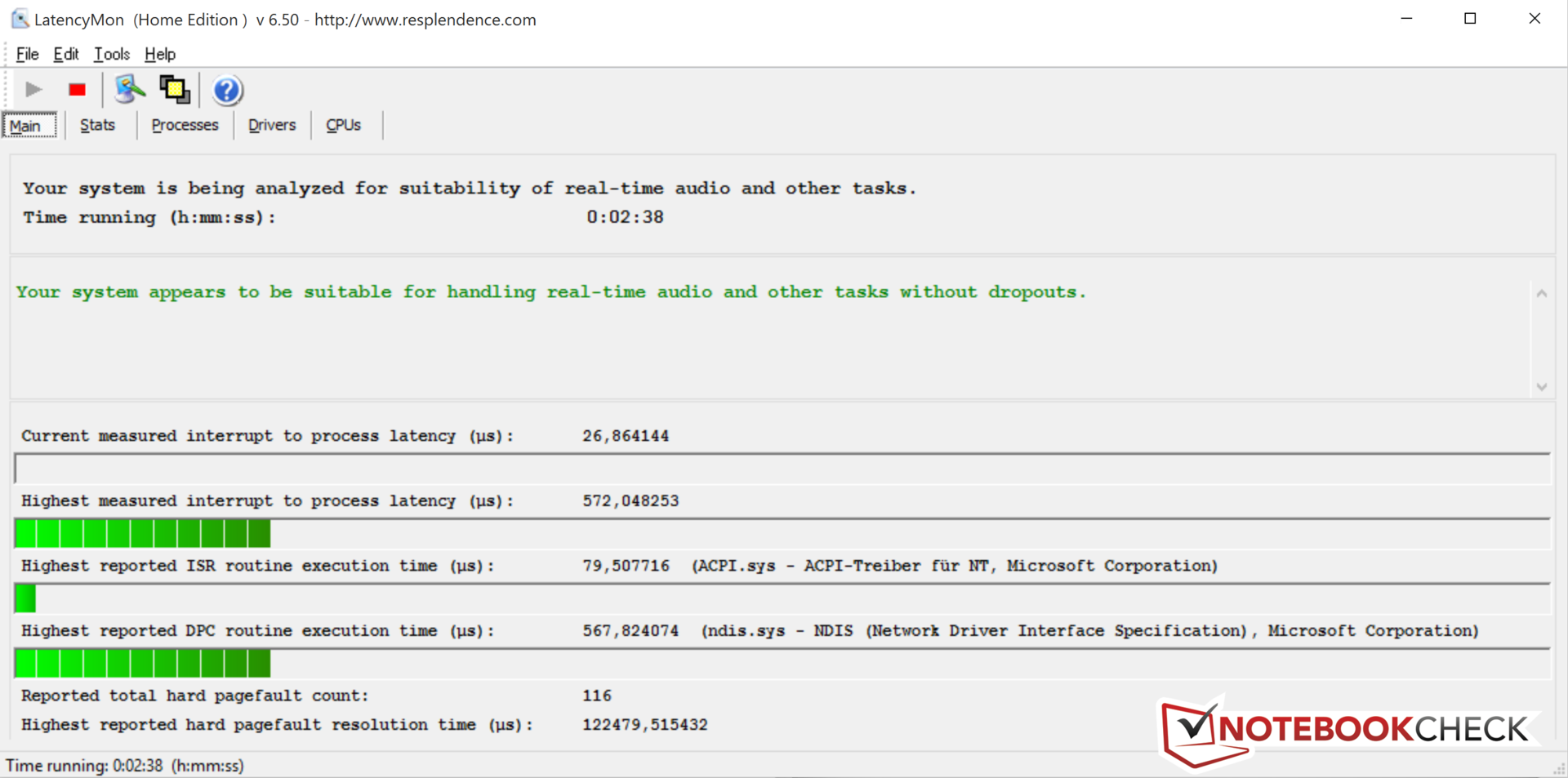Click the grey play start monitoring button
The height and width of the screenshot is (778, 1568).
33,89
